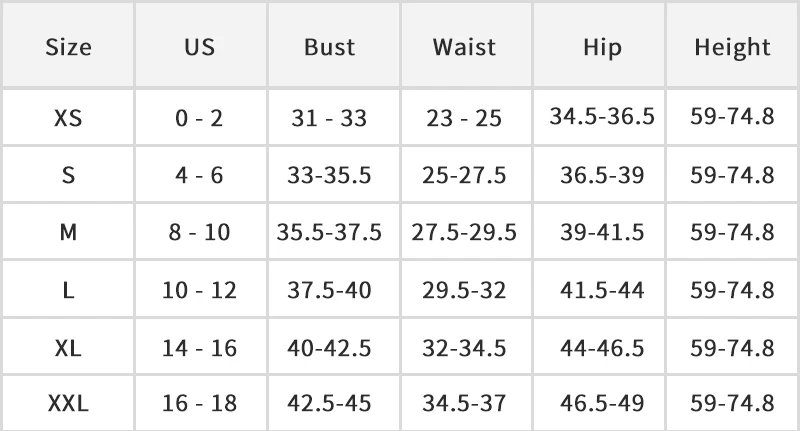Screen dimensions: 800x431
Task: Select bust value 42.5-45
Action: click(x=329, y=403)
